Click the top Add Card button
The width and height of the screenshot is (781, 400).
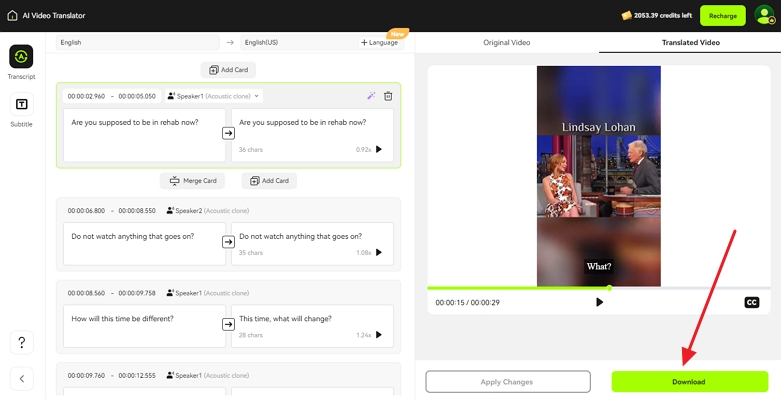228,70
